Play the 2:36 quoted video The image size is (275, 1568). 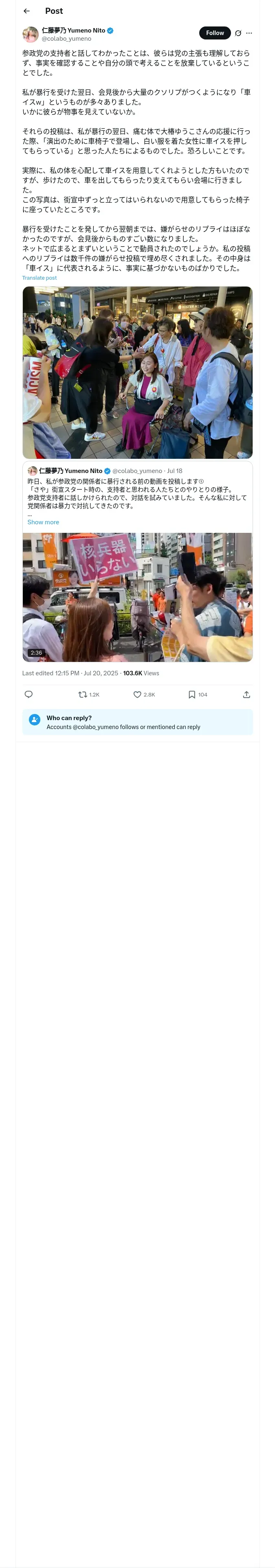coord(137,596)
